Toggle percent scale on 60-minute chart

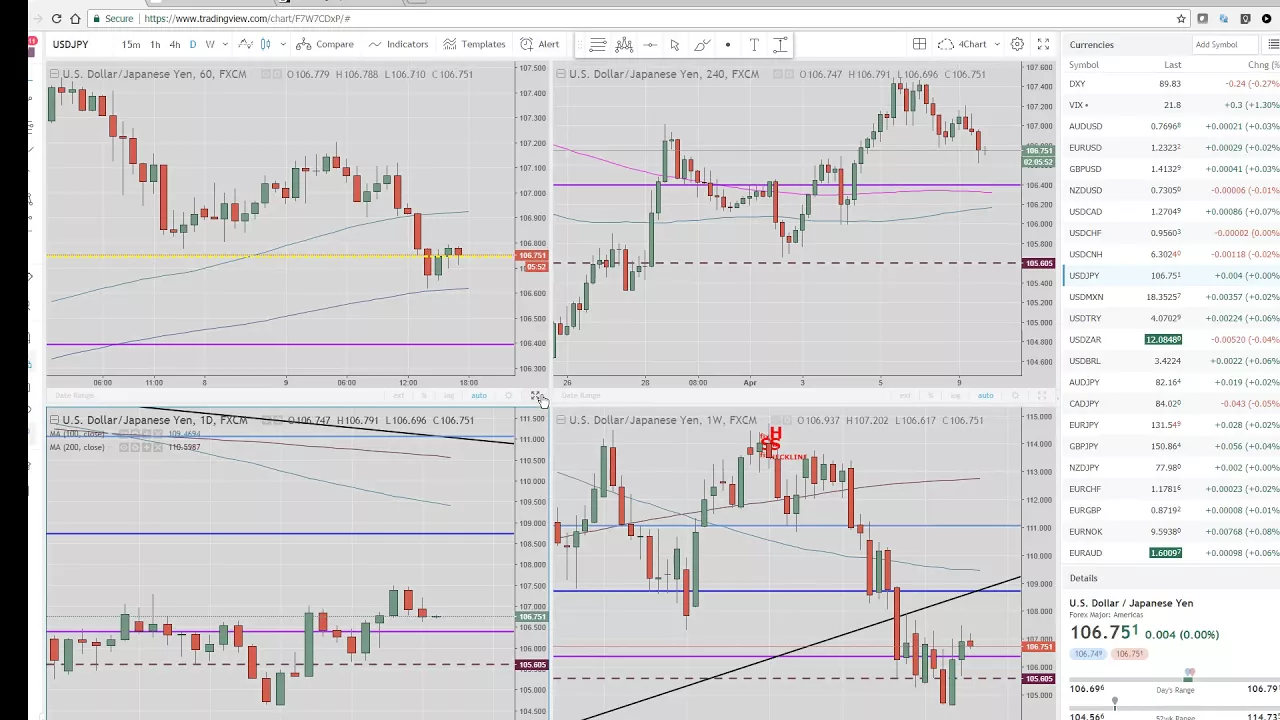pyautogui.click(x=424, y=396)
